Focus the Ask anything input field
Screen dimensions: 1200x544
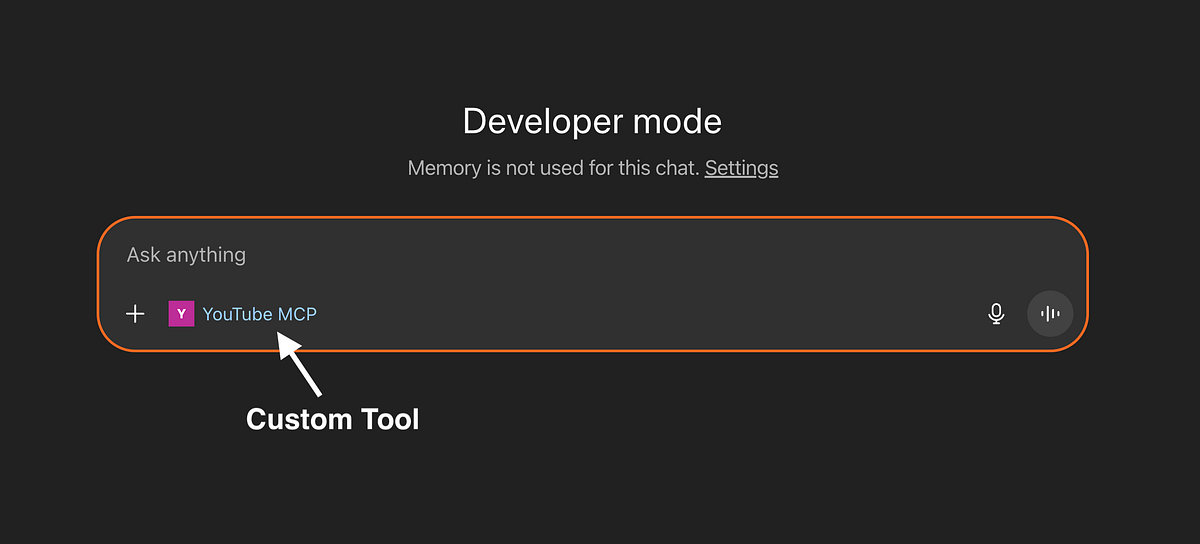point(500,255)
